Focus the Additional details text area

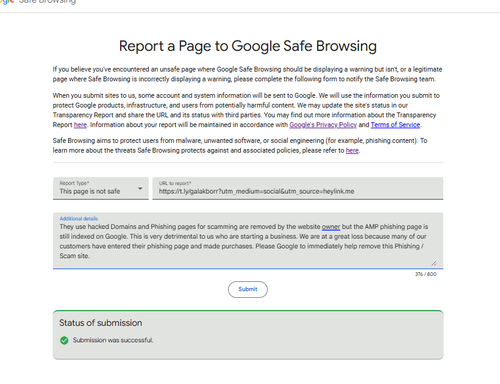[248, 240]
